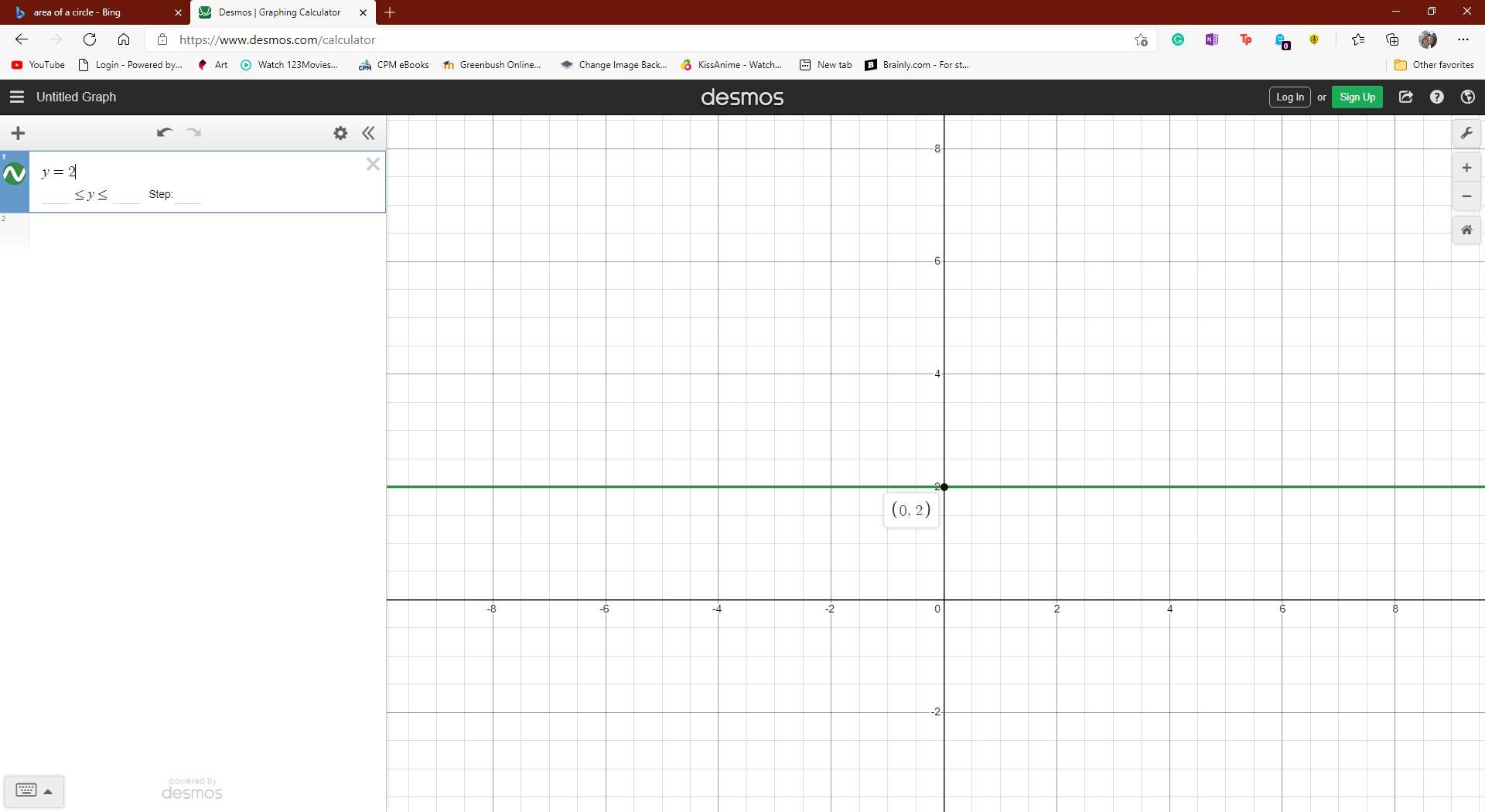Open the language globe menu
This screenshot has width=1485, height=812.
coord(1467,97)
